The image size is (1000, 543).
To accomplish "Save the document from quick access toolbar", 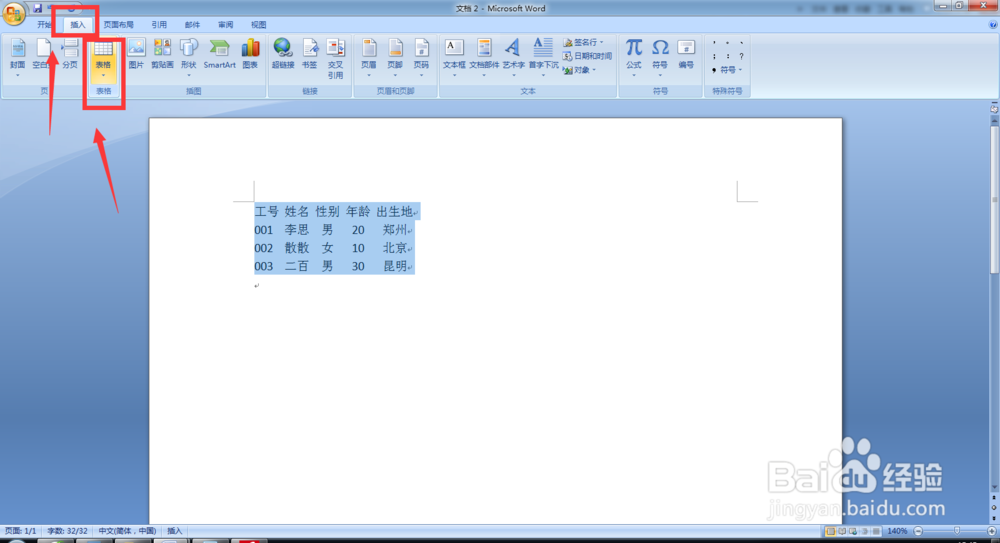I will pos(38,8).
